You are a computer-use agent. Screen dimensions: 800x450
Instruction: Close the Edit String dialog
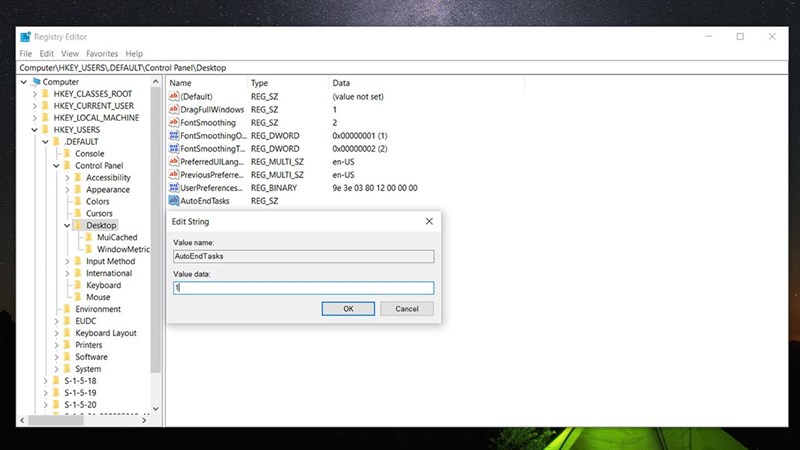429,221
